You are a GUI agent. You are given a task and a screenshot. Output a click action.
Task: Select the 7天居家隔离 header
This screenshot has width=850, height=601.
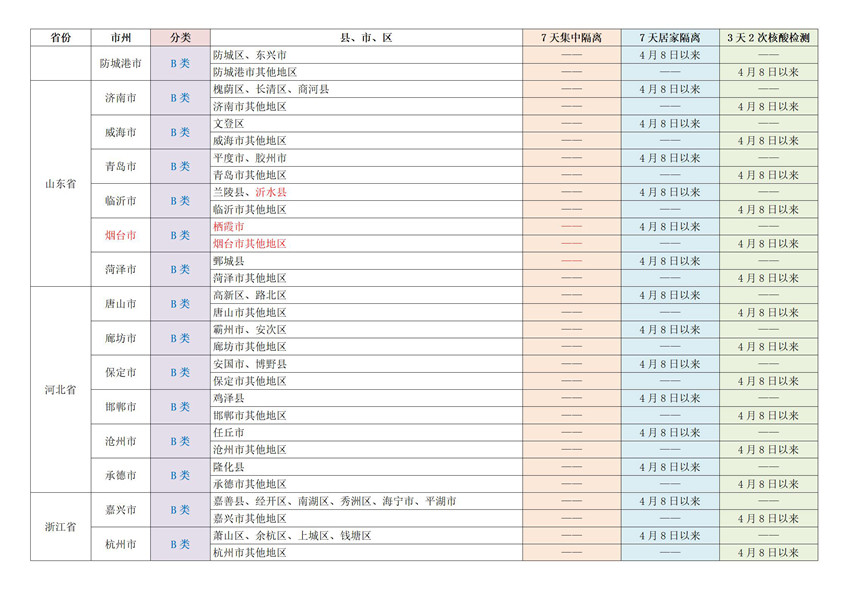coord(669,37)
